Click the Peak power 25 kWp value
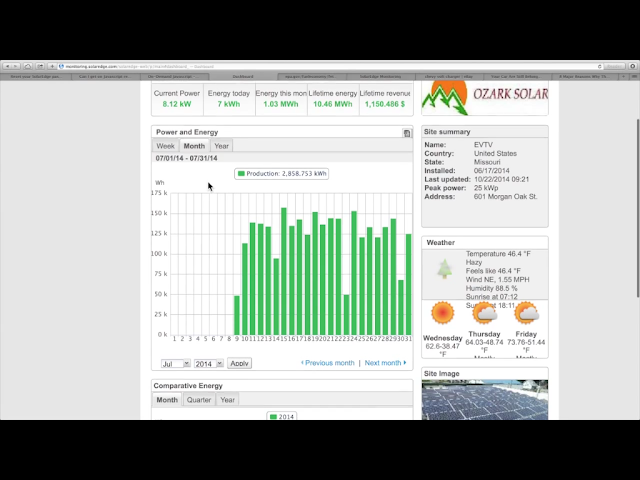This screenshot has height=480, width=640. (486, 188)
